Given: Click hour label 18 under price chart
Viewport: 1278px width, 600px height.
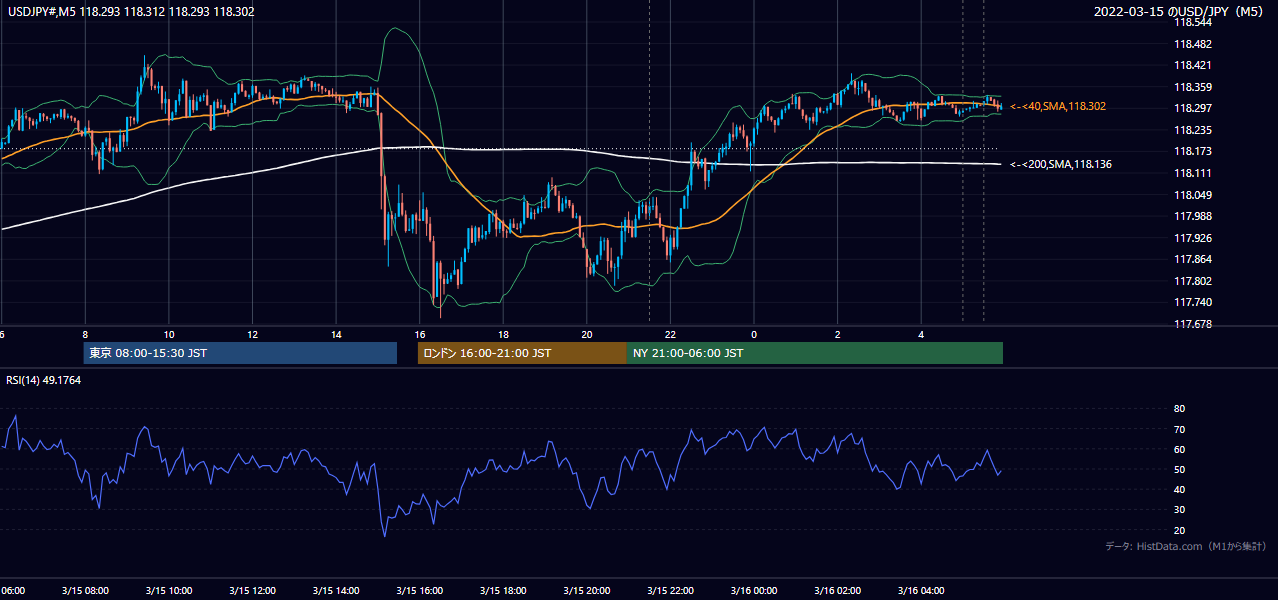Looking at the screenshot, I should pos(503,335).
